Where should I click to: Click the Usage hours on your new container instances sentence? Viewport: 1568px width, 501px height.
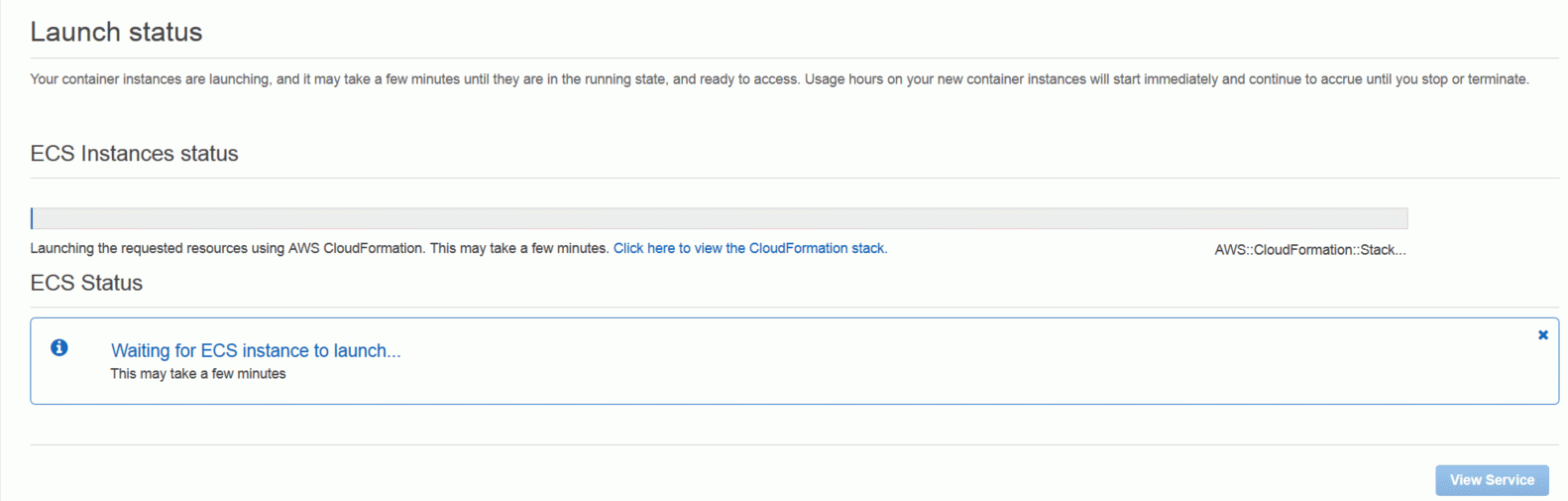[1167, 79]
